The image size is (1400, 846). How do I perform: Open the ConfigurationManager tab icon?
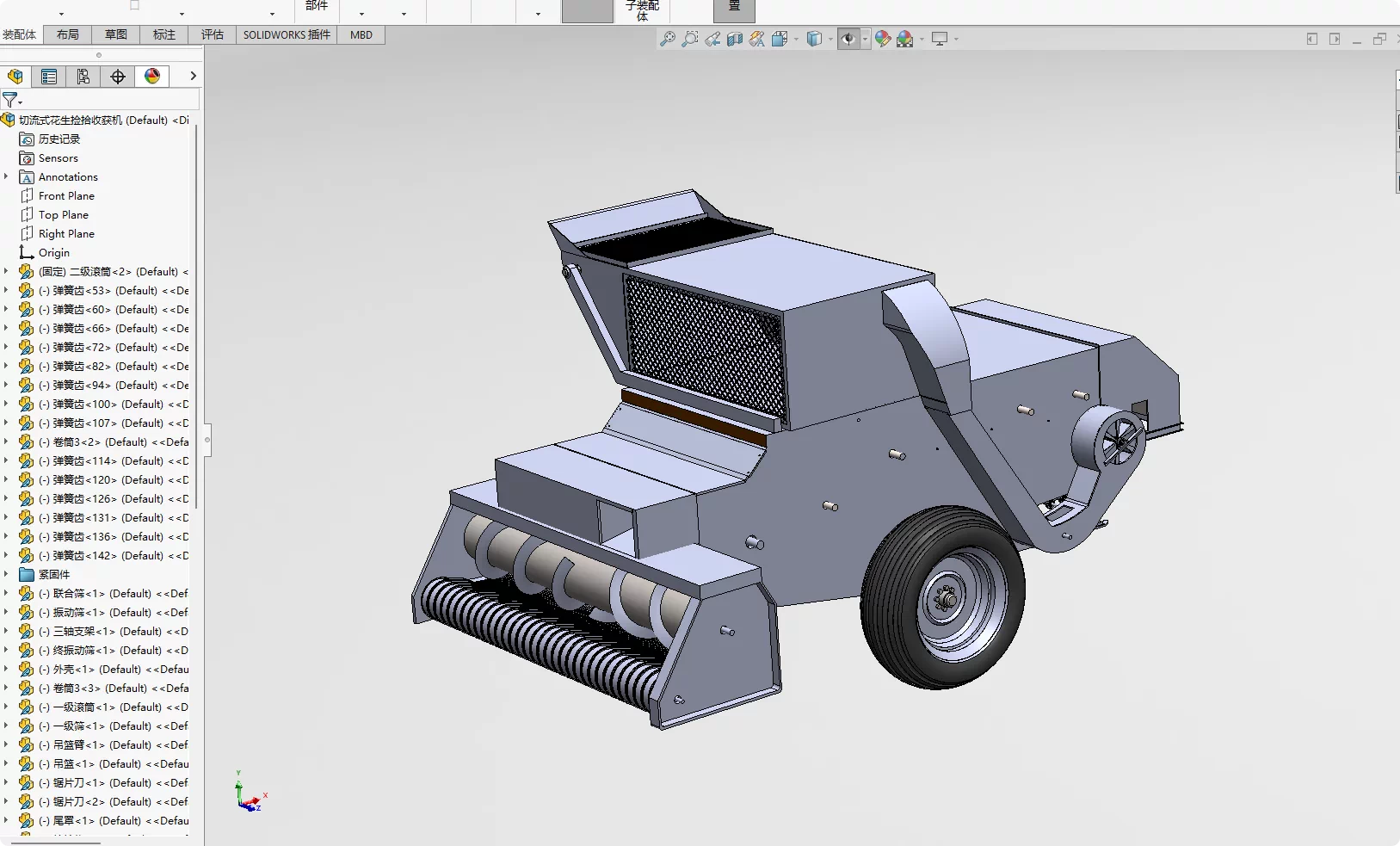point(83,77)
